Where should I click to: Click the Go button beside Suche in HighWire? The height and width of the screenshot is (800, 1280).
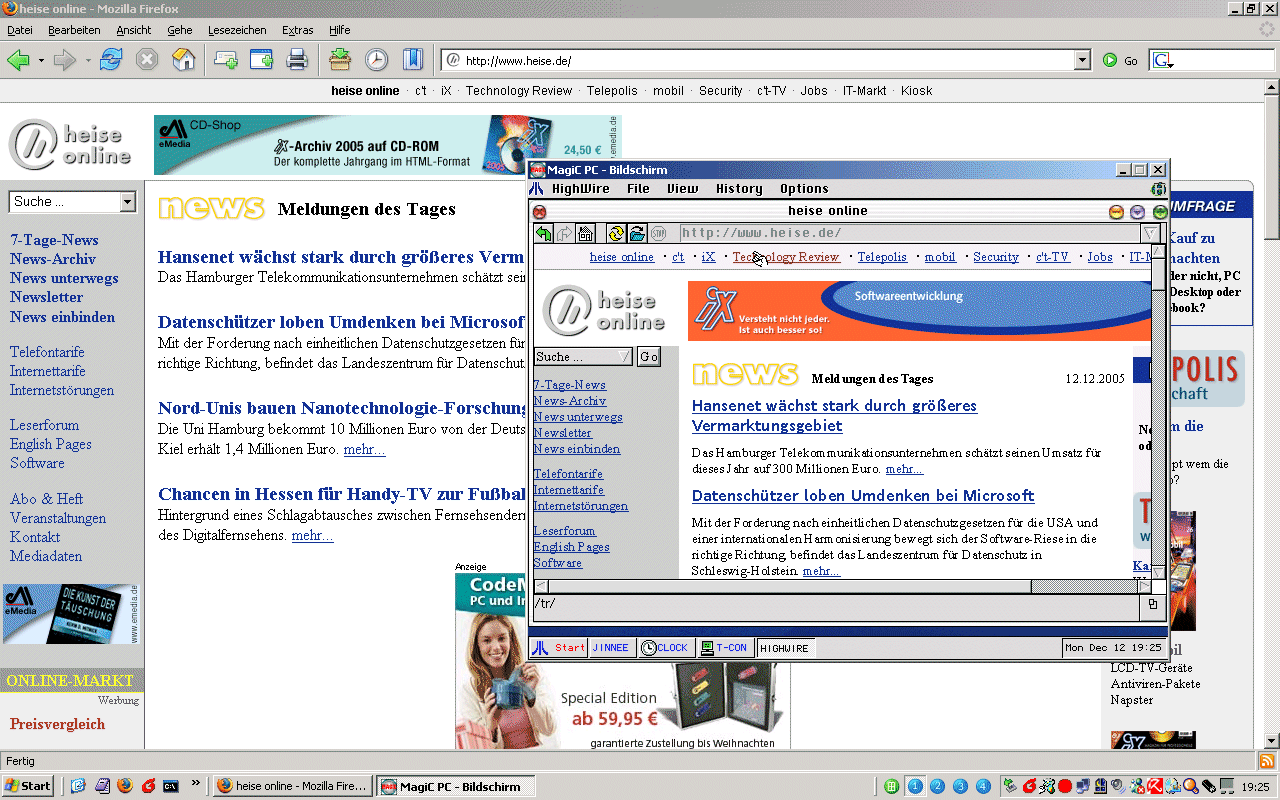pos(649,356)
